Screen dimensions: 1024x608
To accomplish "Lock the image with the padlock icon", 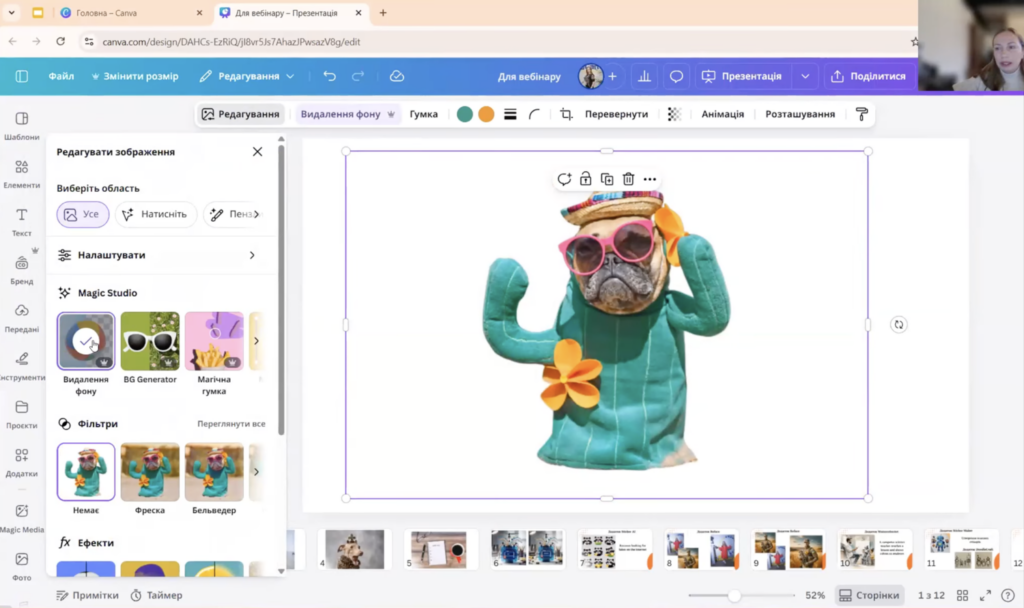I will point(585,179).
